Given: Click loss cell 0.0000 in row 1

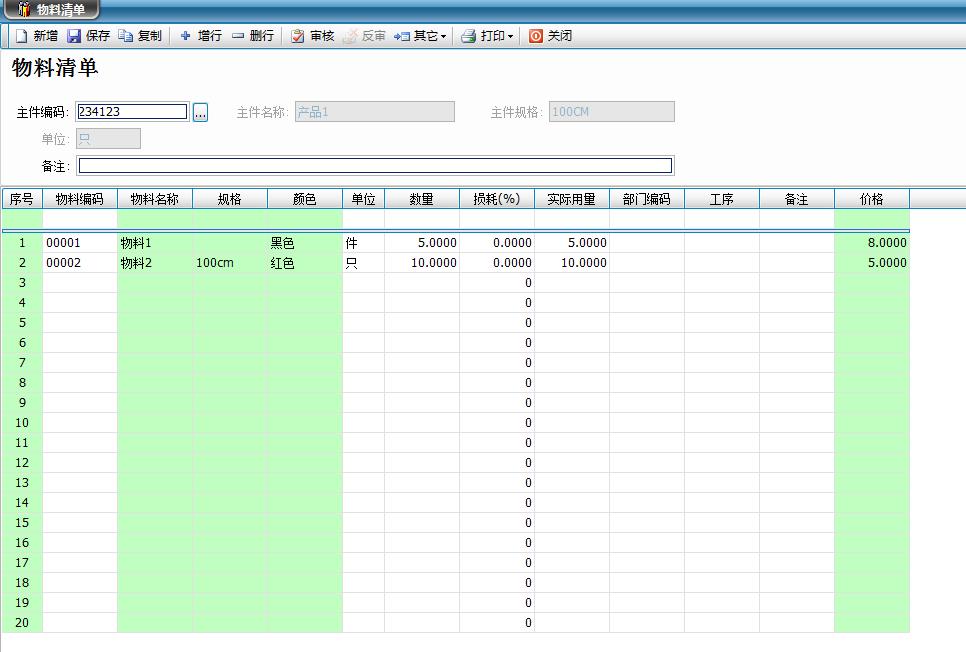Looking at the screenshot, I should [497, 243].
